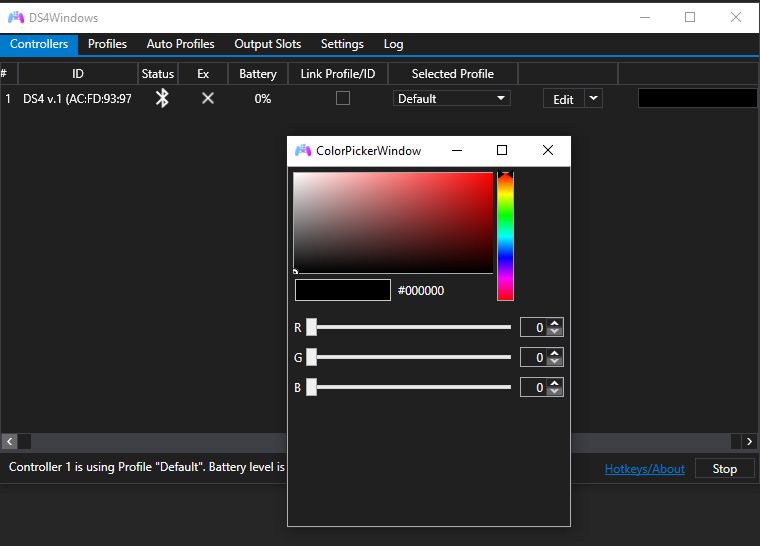View the Log tab
The image size is (760, 546).
(x=393, y=44)
